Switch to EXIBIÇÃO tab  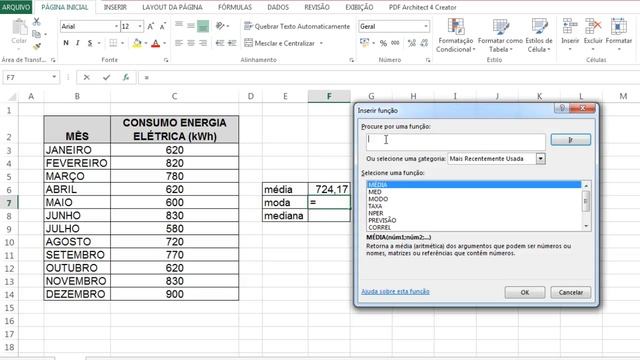pyautogui.click(x=359, y=7)
